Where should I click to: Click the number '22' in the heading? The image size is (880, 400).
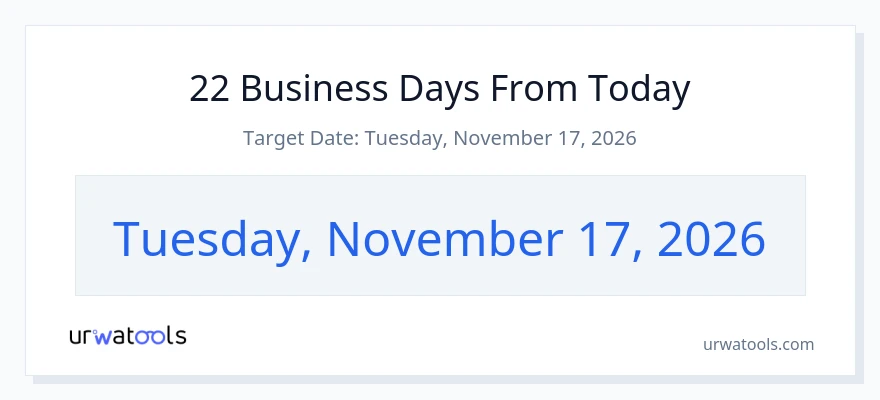(209, 89)
